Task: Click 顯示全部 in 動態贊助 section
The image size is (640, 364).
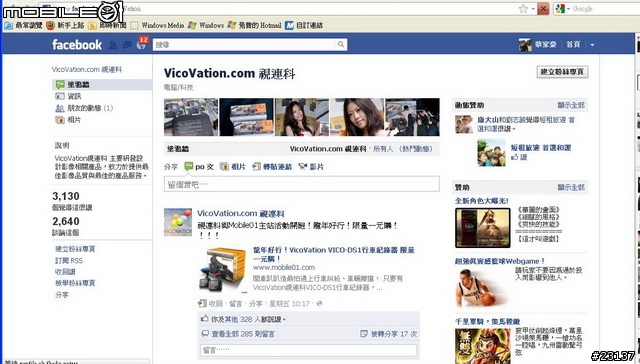Action: coord(571,105)
